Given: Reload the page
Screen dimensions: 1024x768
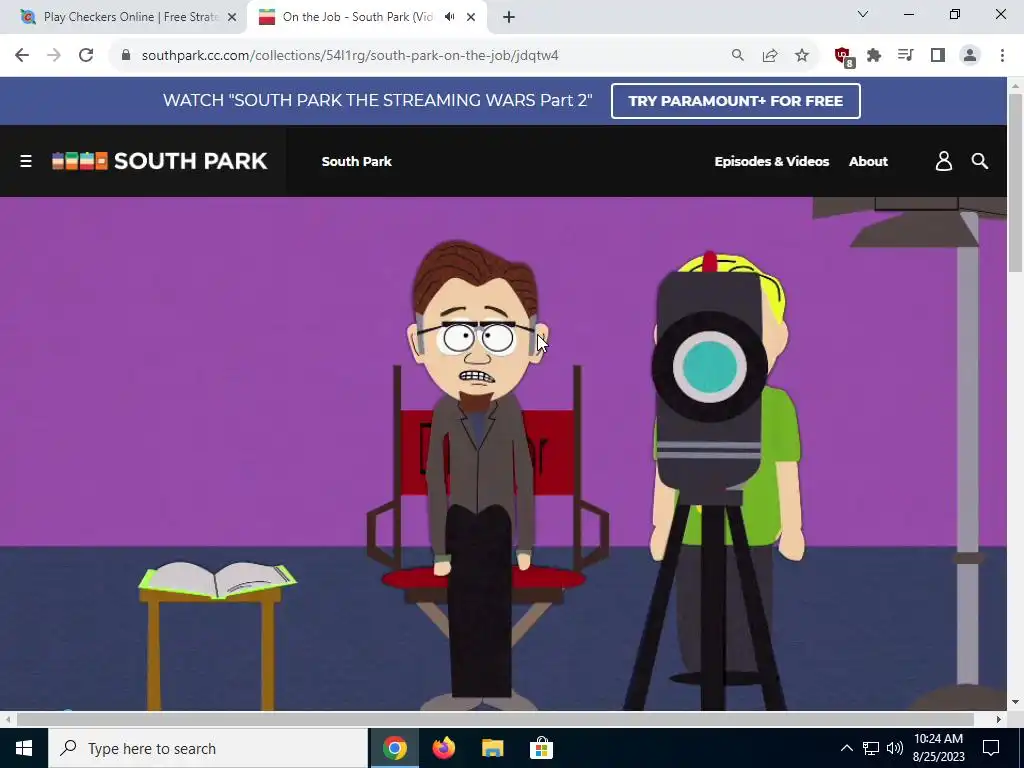Looking at the screenshot, I should [86, 56].
